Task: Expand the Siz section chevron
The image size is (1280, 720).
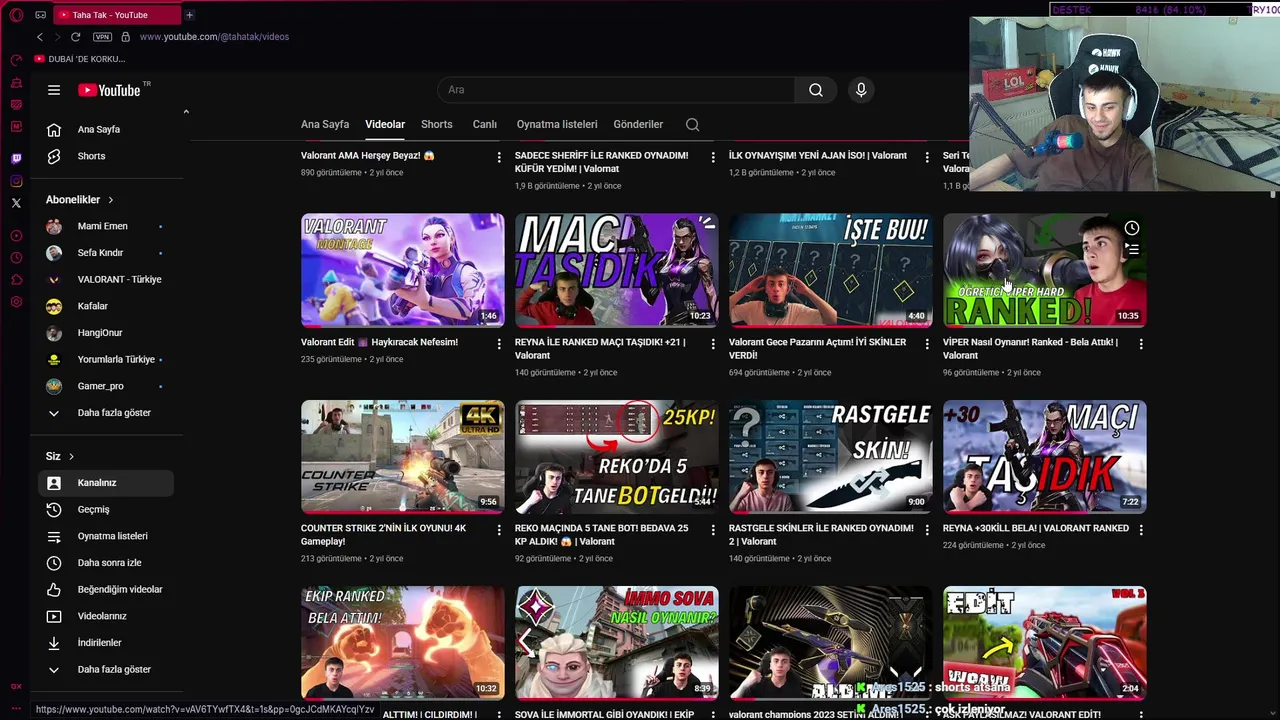Action: 71,456
